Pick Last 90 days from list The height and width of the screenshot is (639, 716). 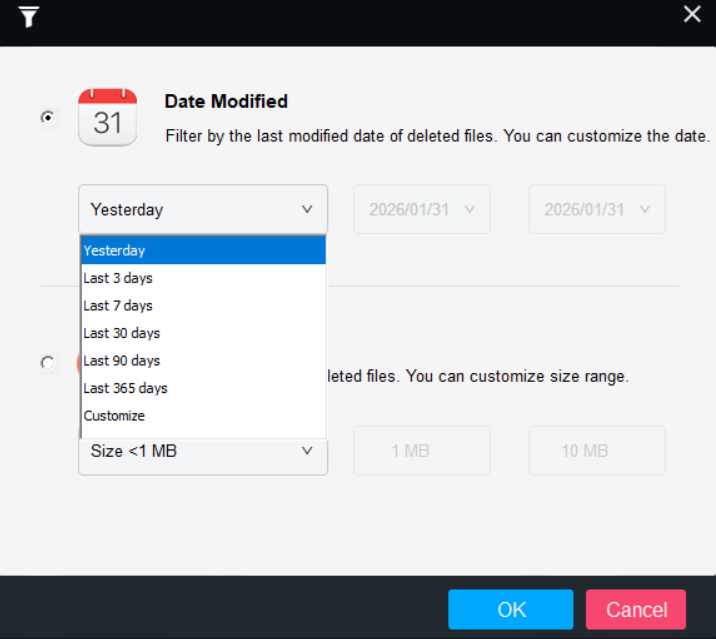tap(203, 360)
